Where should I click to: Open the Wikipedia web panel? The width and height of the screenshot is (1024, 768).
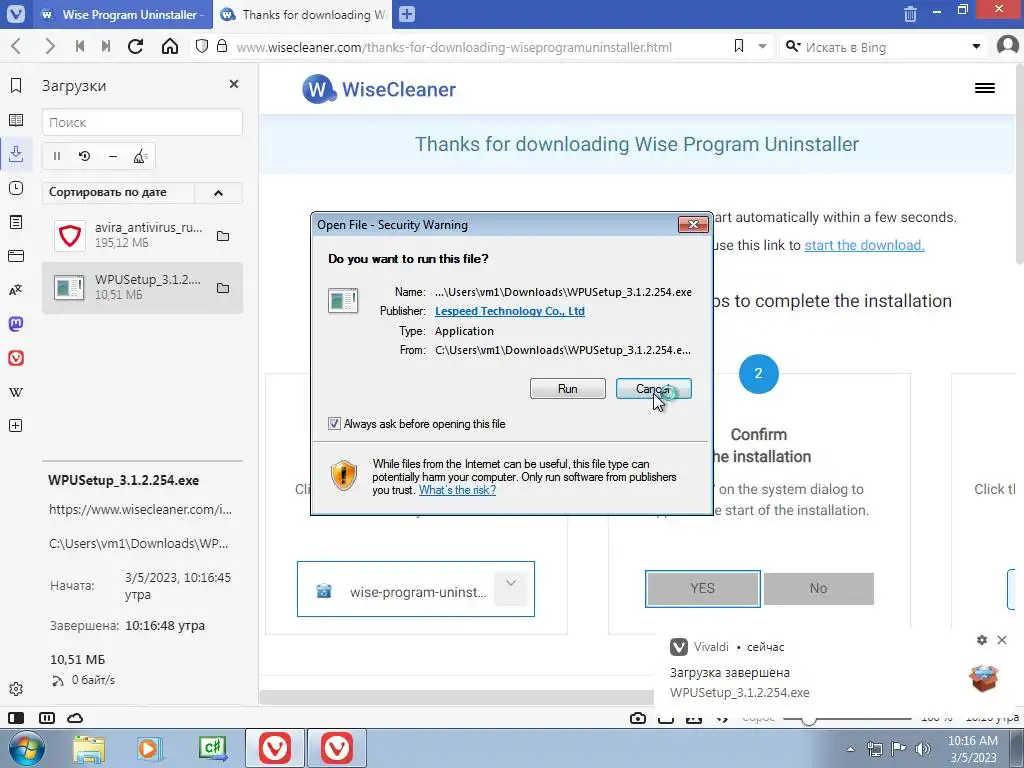[16, 392]
